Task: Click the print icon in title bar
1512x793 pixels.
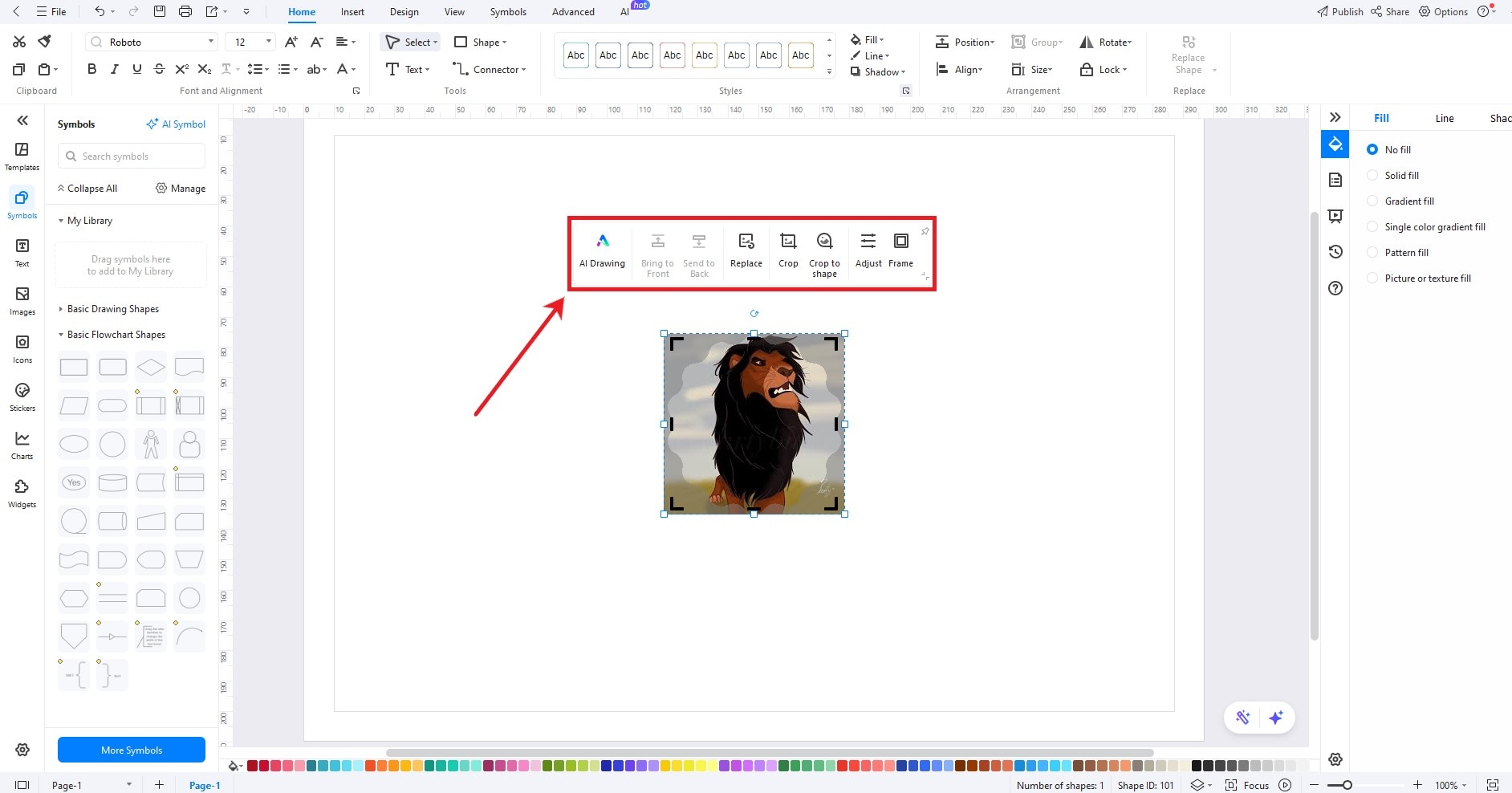Action: pos(185,11)
